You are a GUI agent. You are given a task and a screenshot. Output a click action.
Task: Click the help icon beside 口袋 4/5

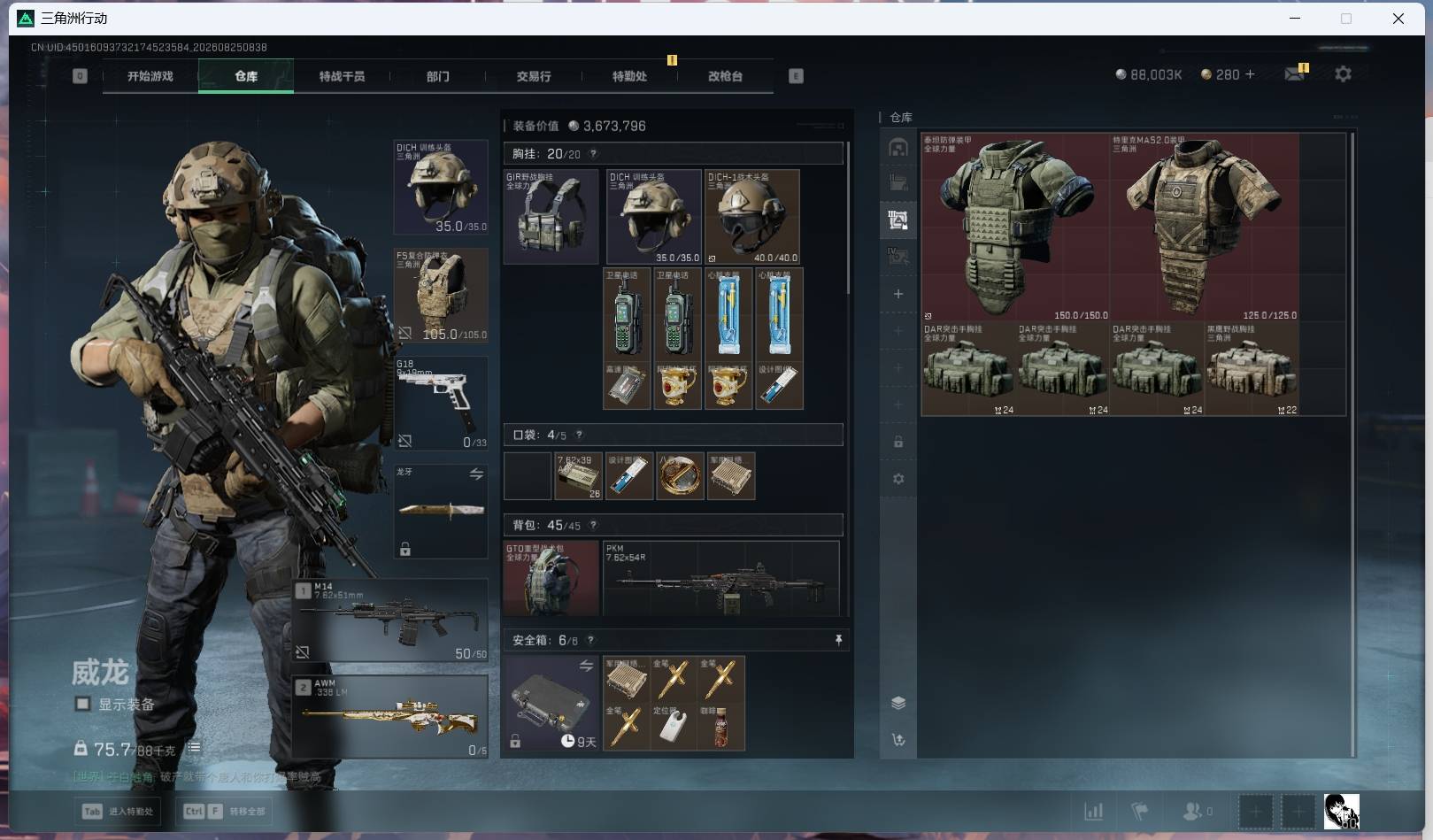coord(579,435)
